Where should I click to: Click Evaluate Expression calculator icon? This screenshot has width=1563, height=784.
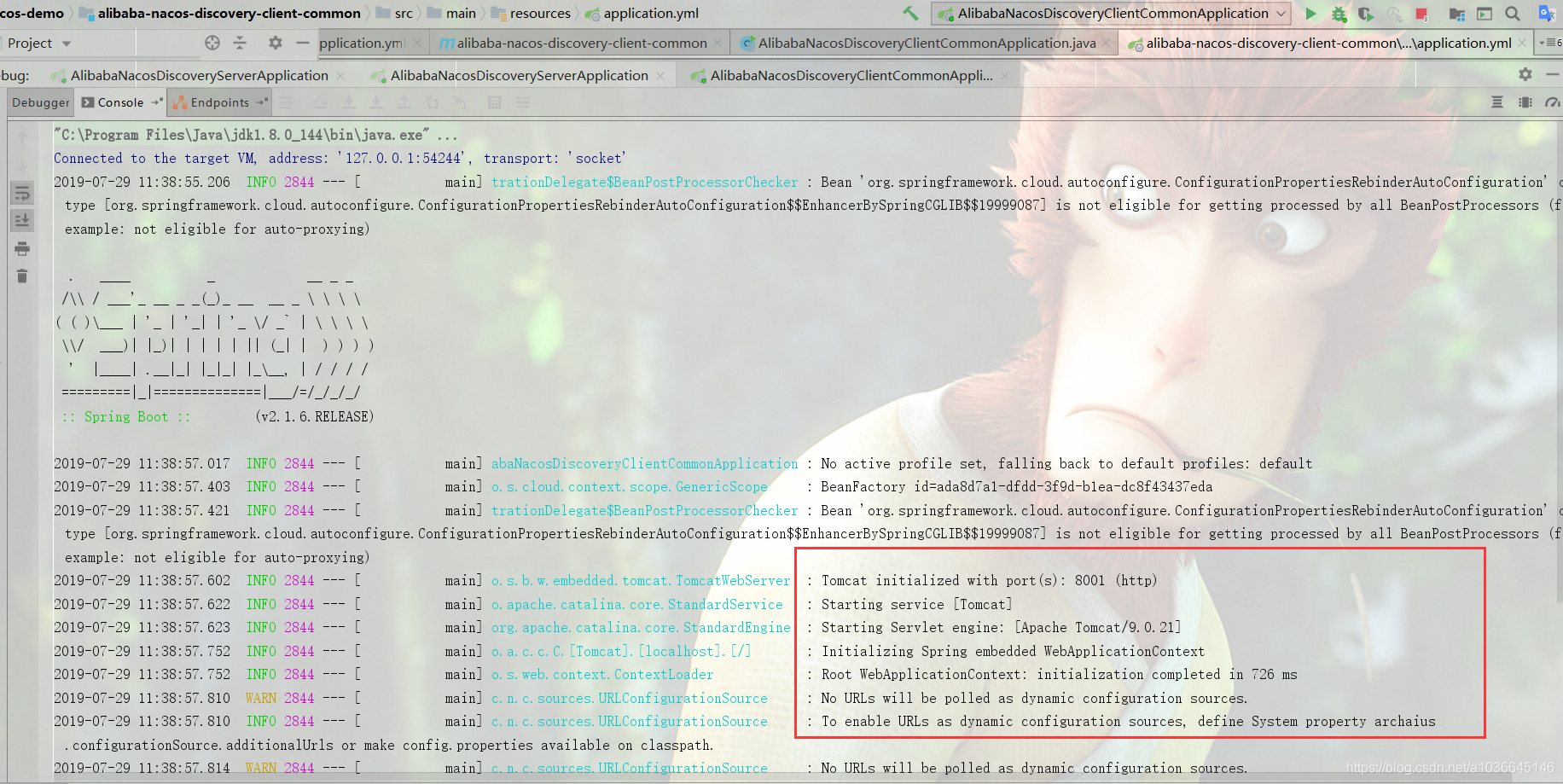point(494,102)
